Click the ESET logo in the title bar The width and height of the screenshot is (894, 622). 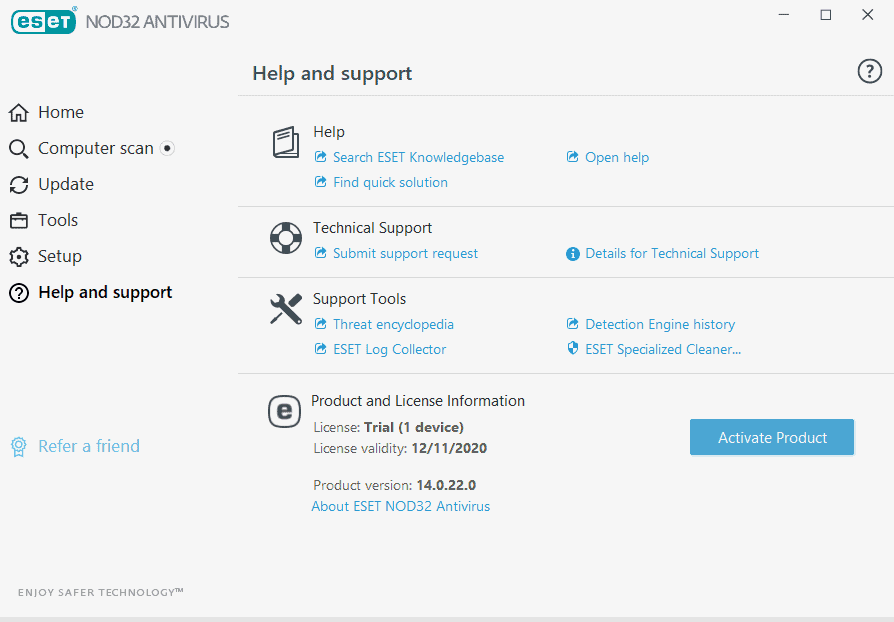[43, 20]
